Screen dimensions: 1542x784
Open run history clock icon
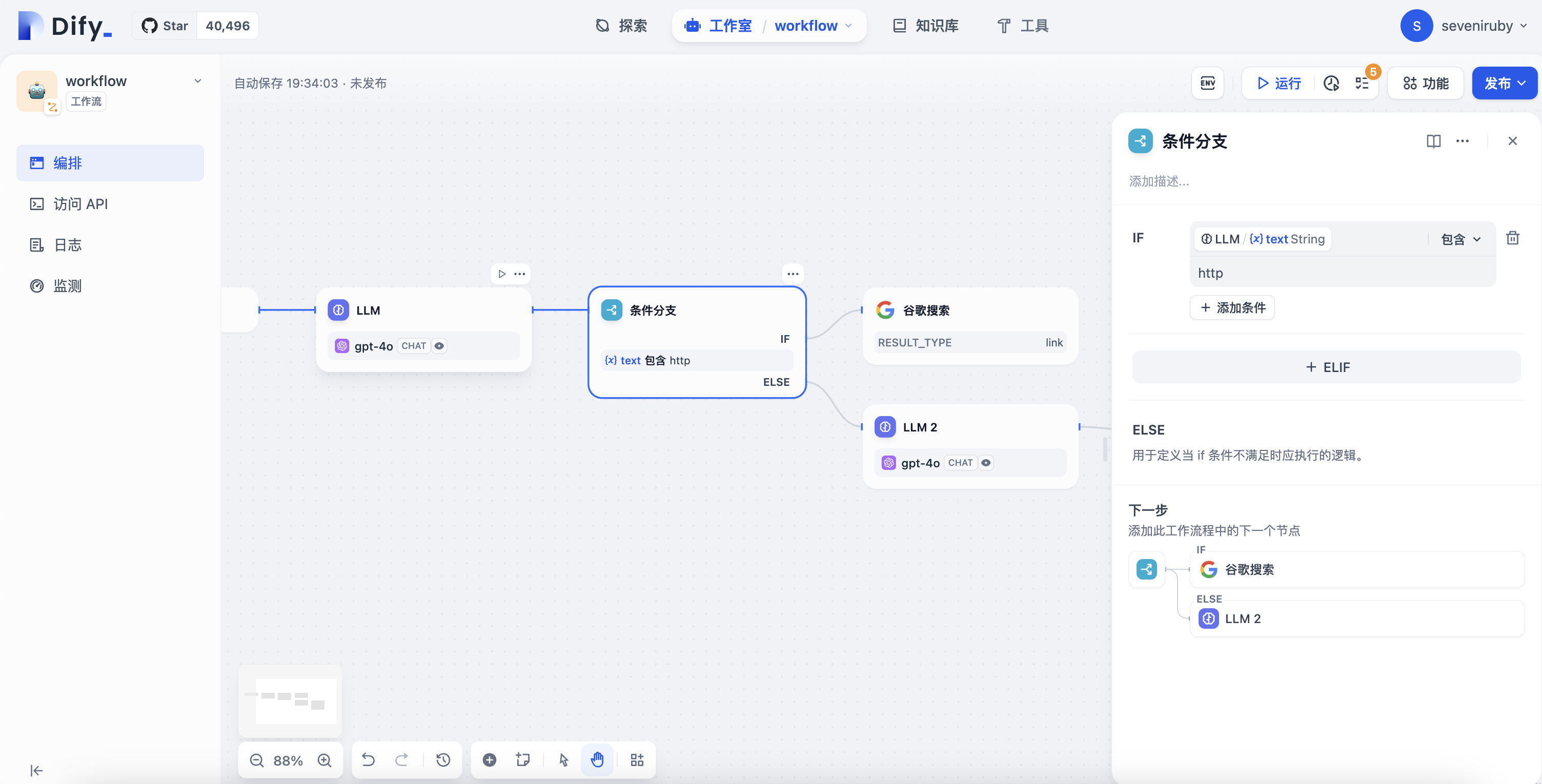click(1331, 83)
